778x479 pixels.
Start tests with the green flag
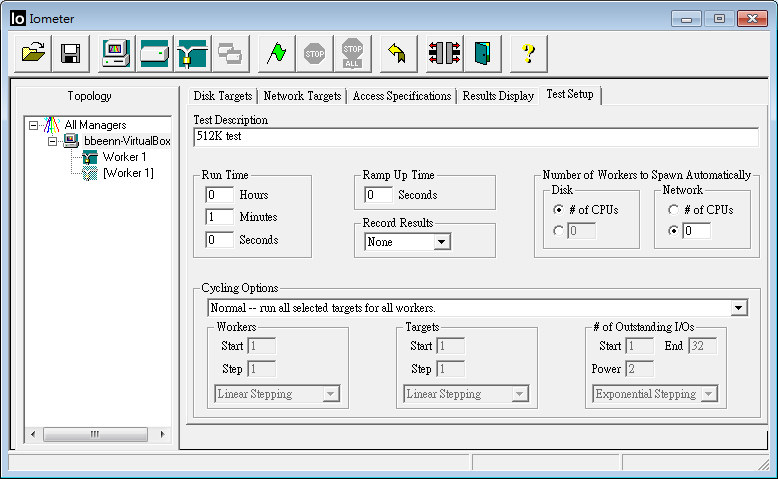tap(276, 54)
